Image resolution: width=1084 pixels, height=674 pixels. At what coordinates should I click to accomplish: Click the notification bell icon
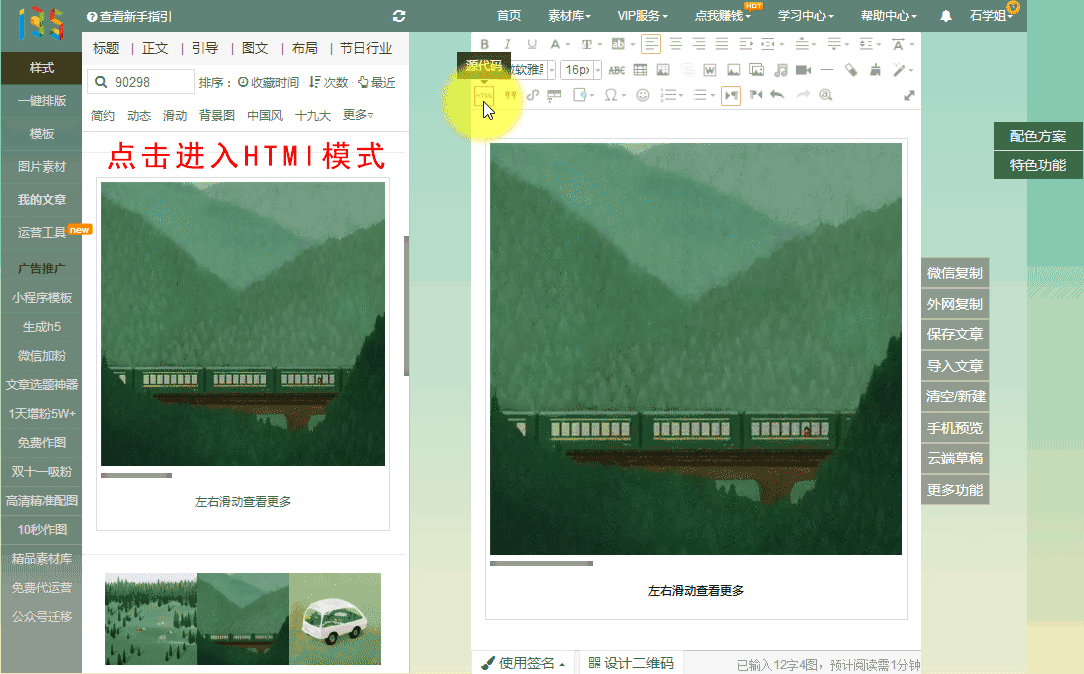point(946,16)
